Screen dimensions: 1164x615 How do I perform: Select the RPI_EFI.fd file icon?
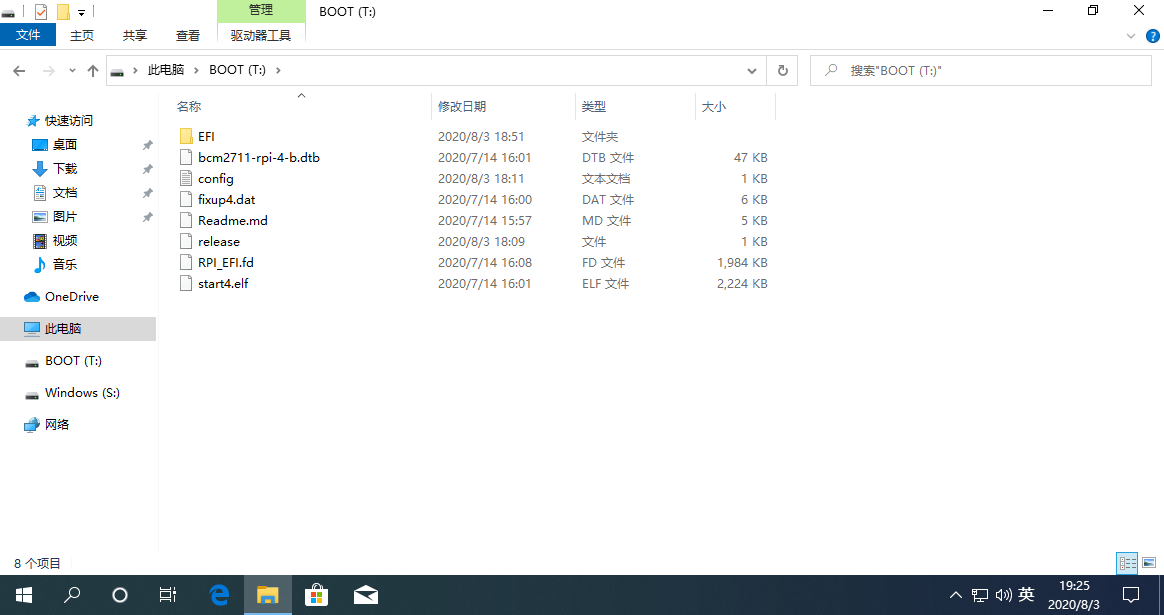point(186,262)
